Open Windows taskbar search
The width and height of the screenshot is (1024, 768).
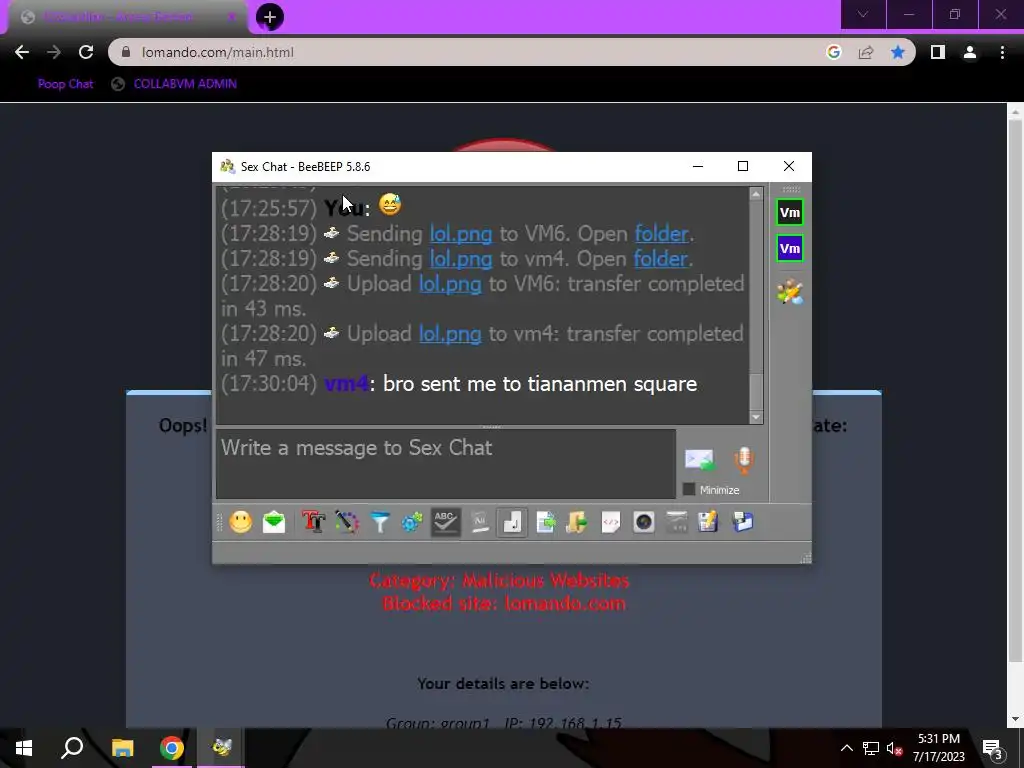click(72, 748)
